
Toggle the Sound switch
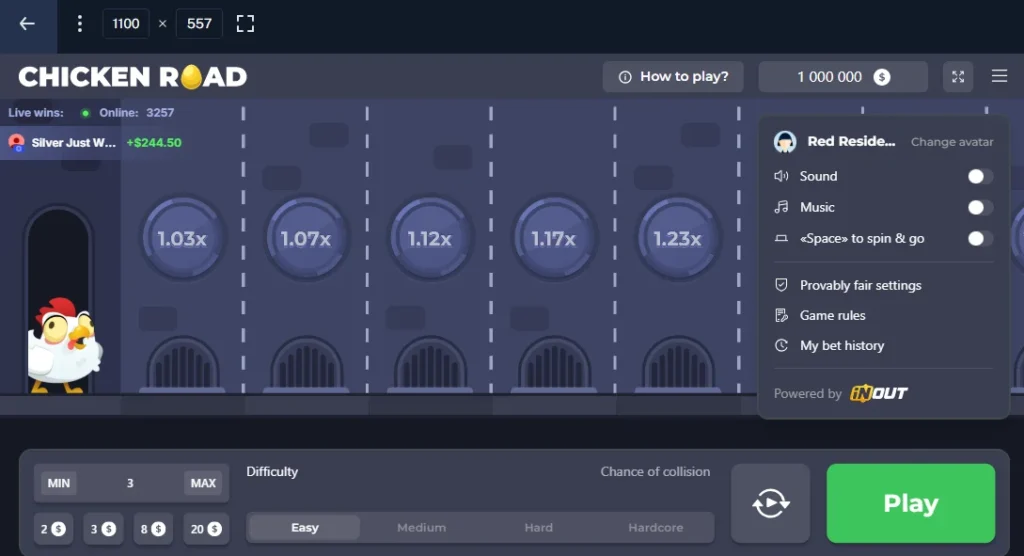coord(979,176)
